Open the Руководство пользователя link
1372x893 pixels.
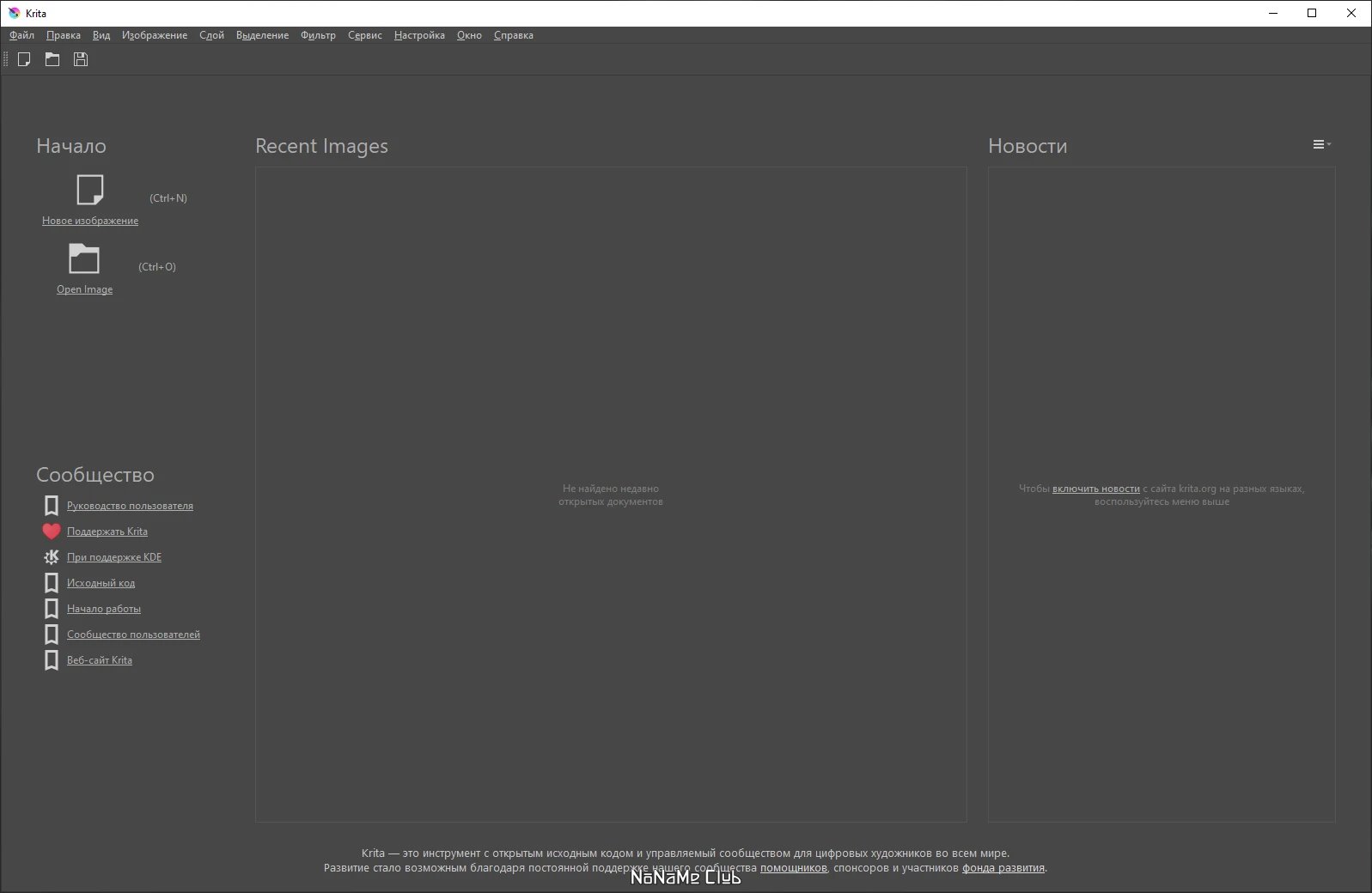[x=130, y=506]
